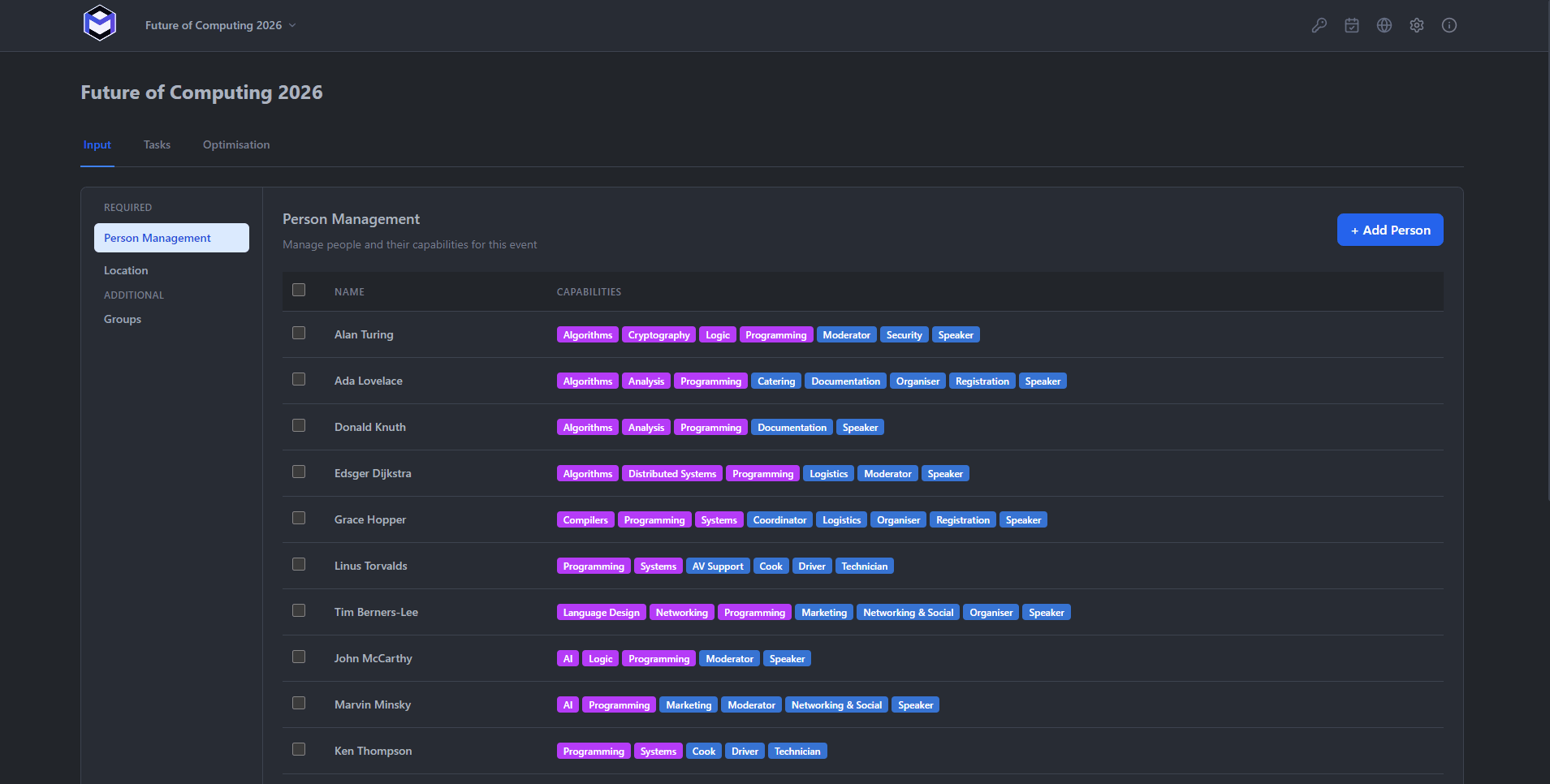Viewport: 1550px width, 784px height.
Task: Check the box for Alan Turing
Action: tap(299, 333)
